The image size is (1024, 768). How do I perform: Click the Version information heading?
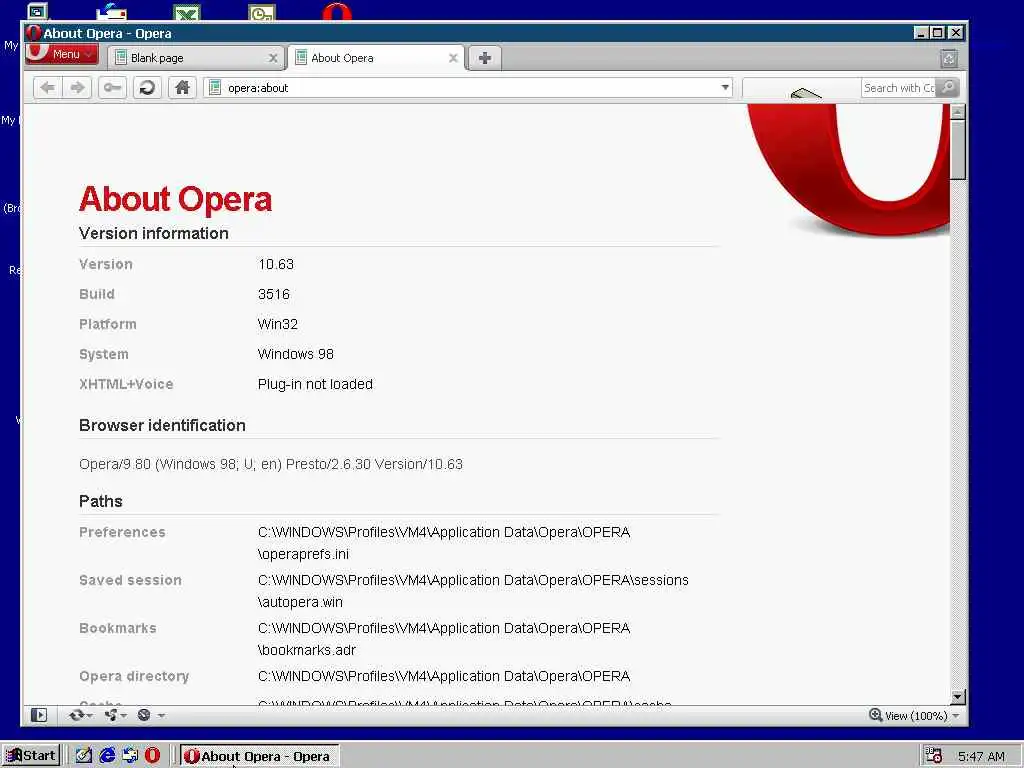[x=153, y=234]
